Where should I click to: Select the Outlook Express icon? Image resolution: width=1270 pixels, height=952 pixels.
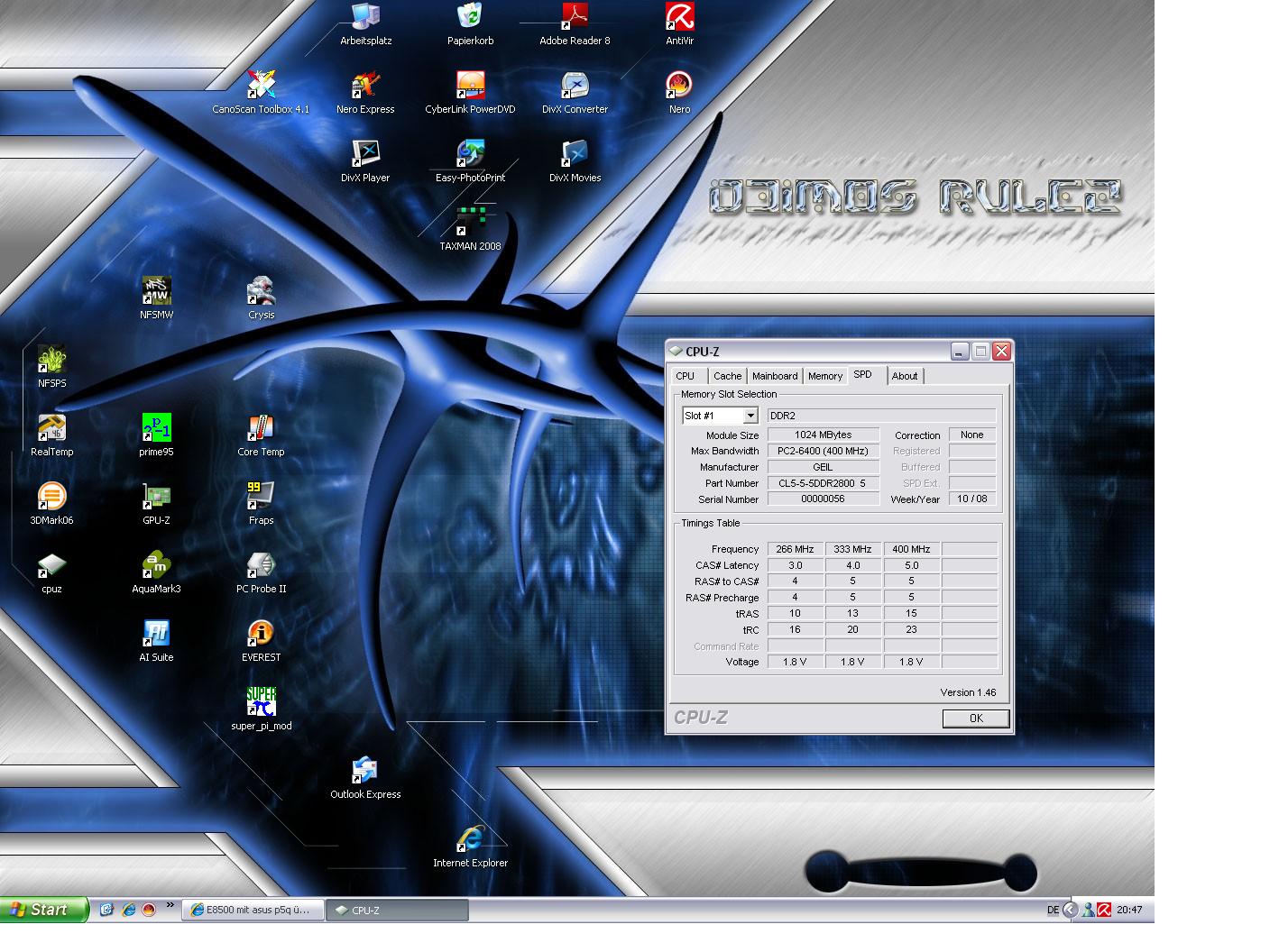pos(365,778)
